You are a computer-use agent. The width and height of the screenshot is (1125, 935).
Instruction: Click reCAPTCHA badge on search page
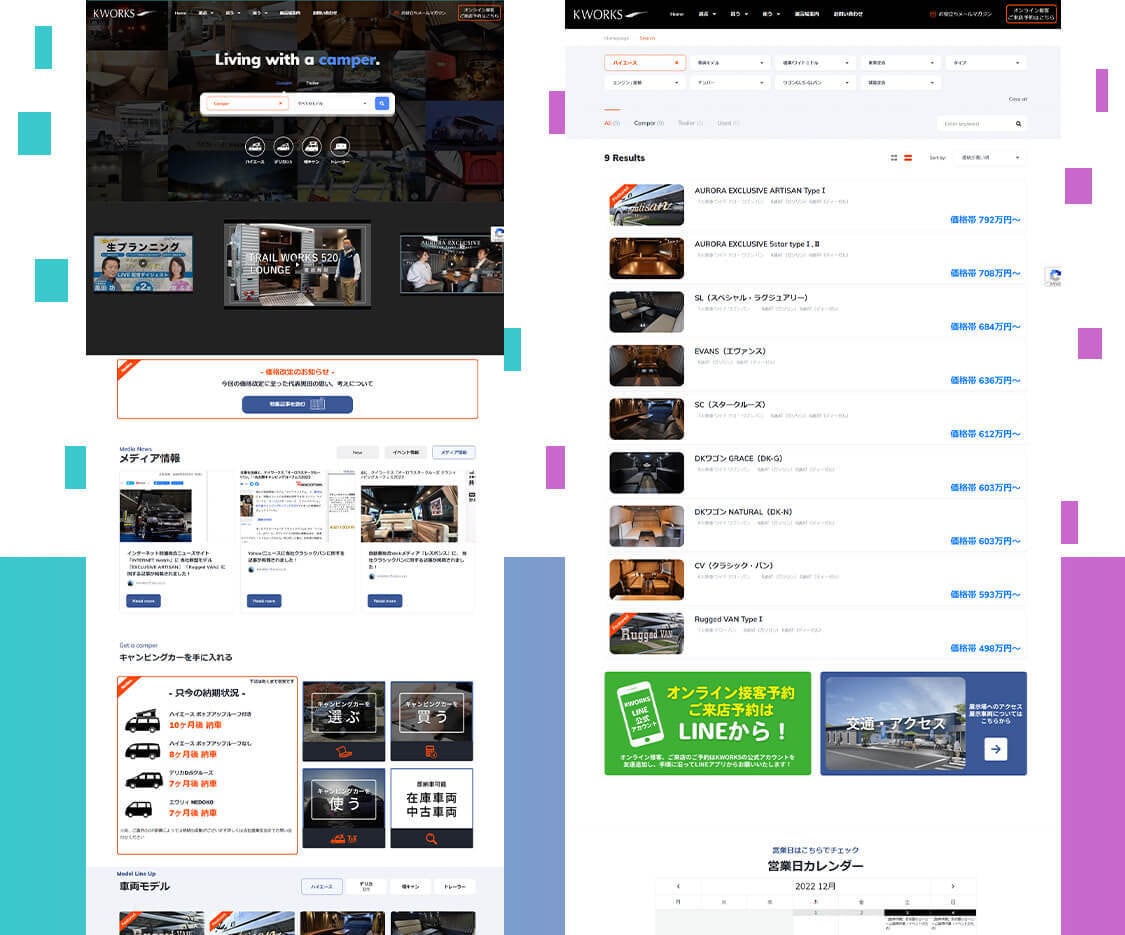pyautogui.click(x=1053, y=277)
